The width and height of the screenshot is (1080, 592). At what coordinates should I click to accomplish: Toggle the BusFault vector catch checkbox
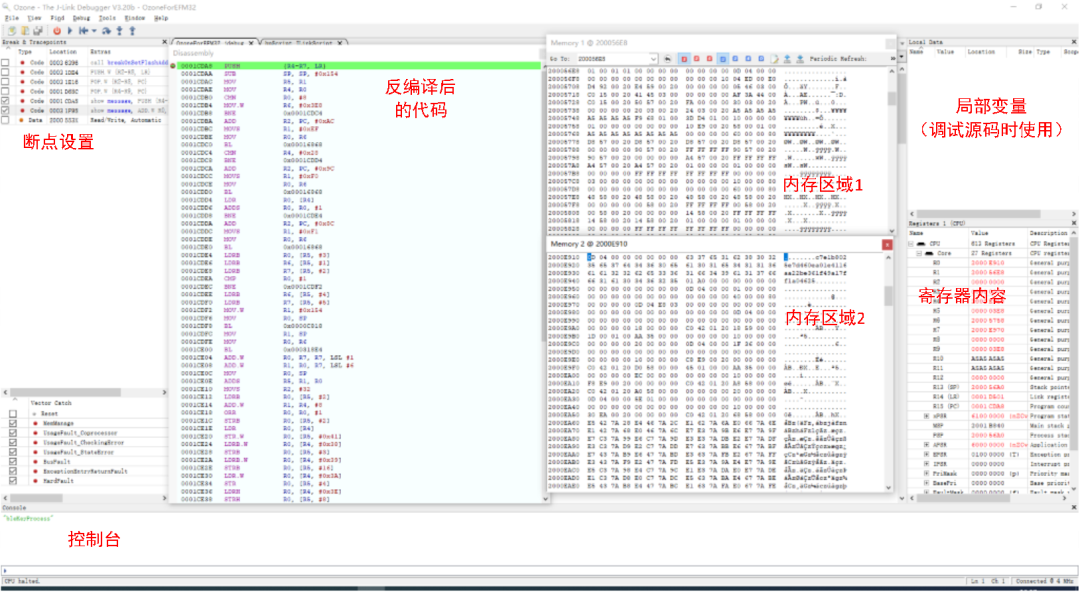point(13,462)
